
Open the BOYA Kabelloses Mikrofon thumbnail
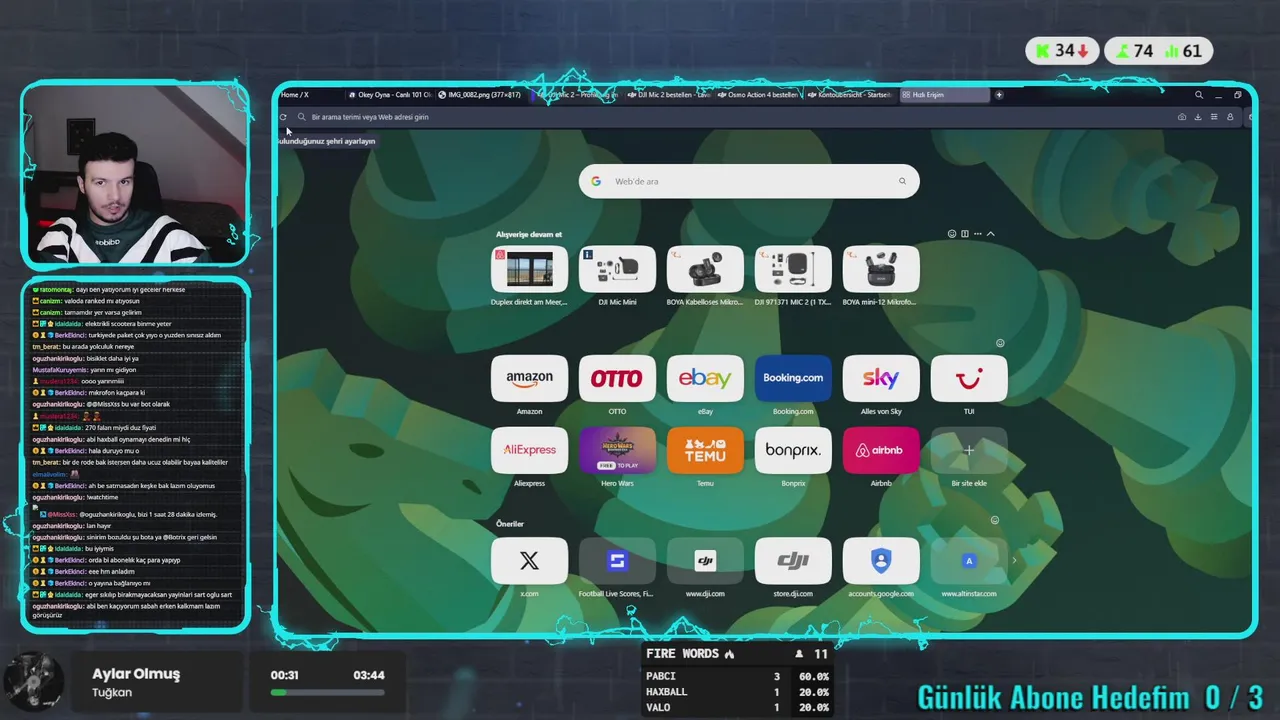click(705, 269)
